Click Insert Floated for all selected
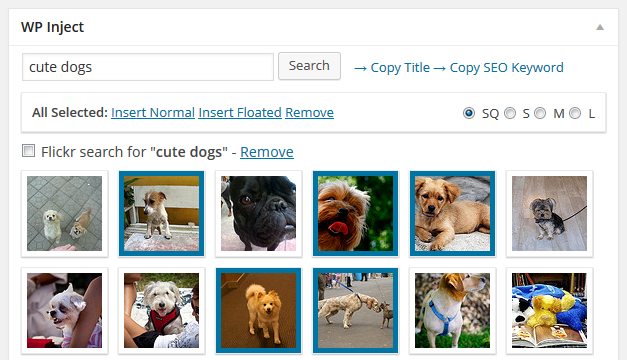The width and height of the screenshot is (627, 360). click(240, 113)
